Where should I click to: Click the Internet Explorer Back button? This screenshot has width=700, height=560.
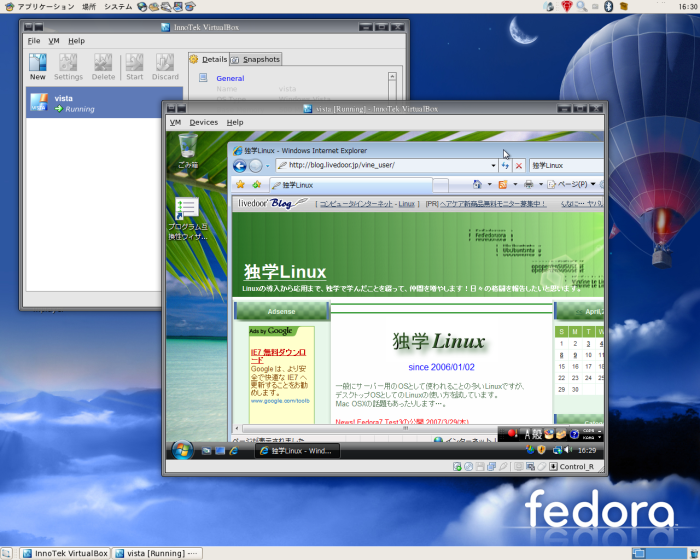240,166
